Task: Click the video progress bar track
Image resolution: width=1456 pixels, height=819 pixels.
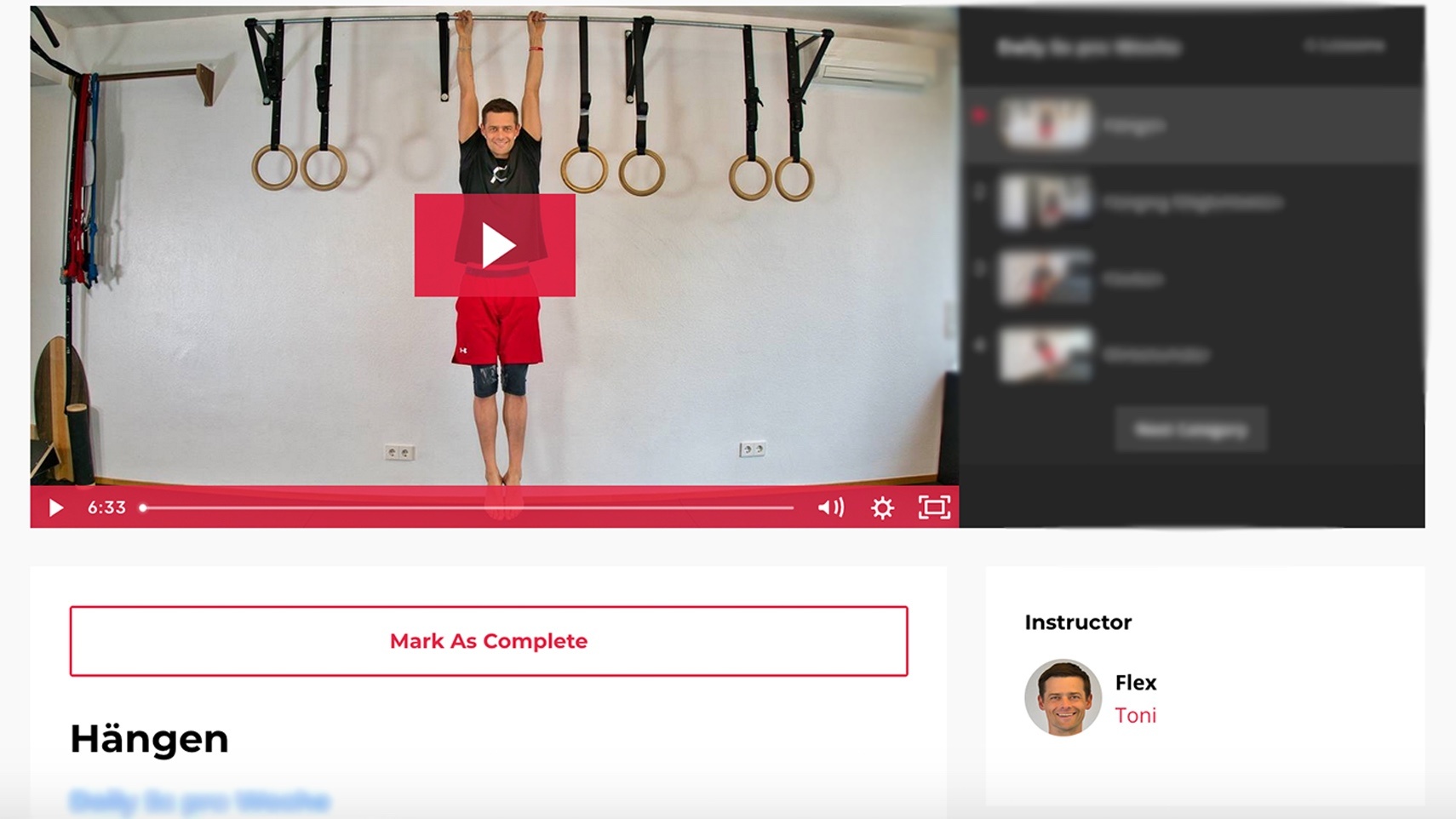Action: click(468, 508)
